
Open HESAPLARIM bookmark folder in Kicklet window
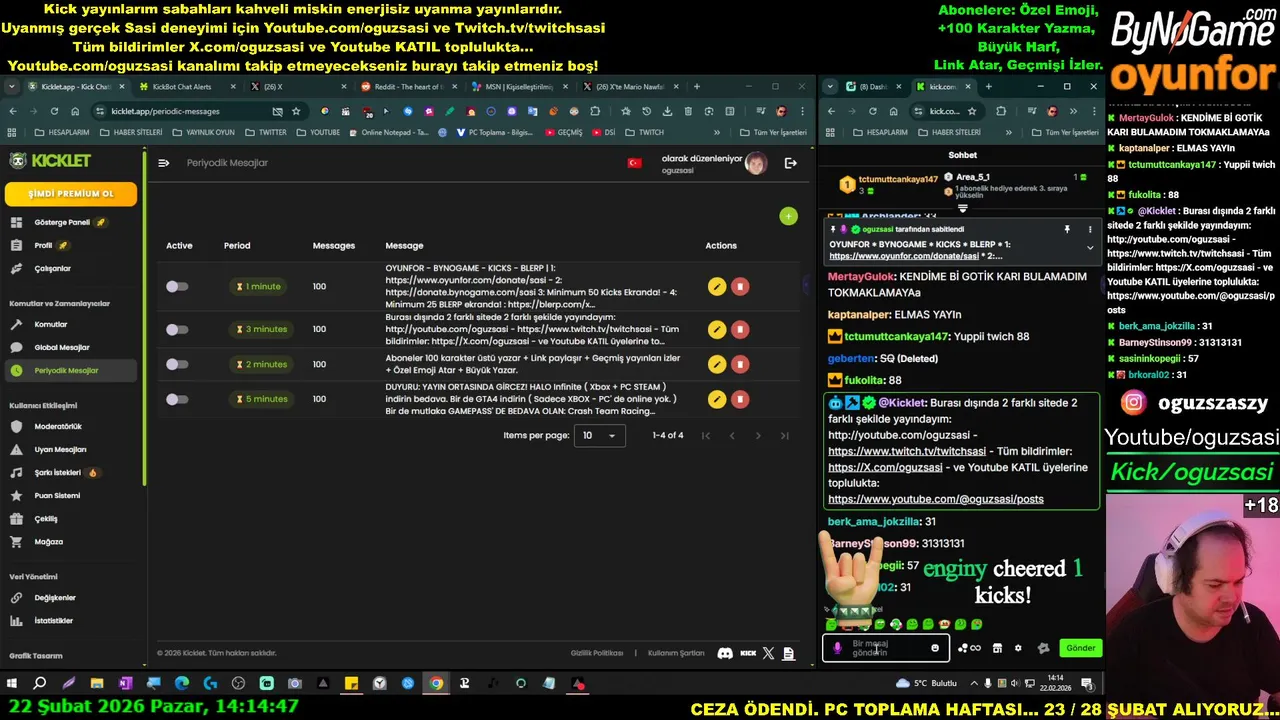(62, 132)
